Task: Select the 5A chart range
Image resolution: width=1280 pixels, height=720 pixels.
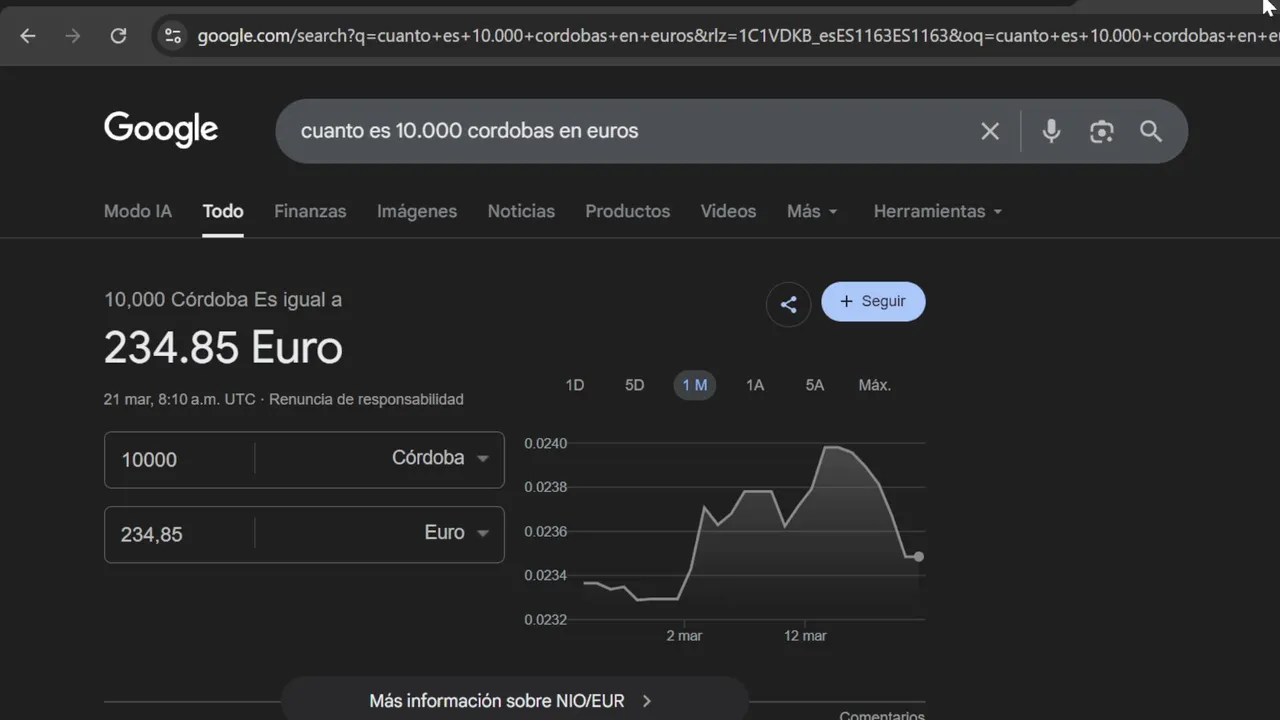Action: point(815,385)
